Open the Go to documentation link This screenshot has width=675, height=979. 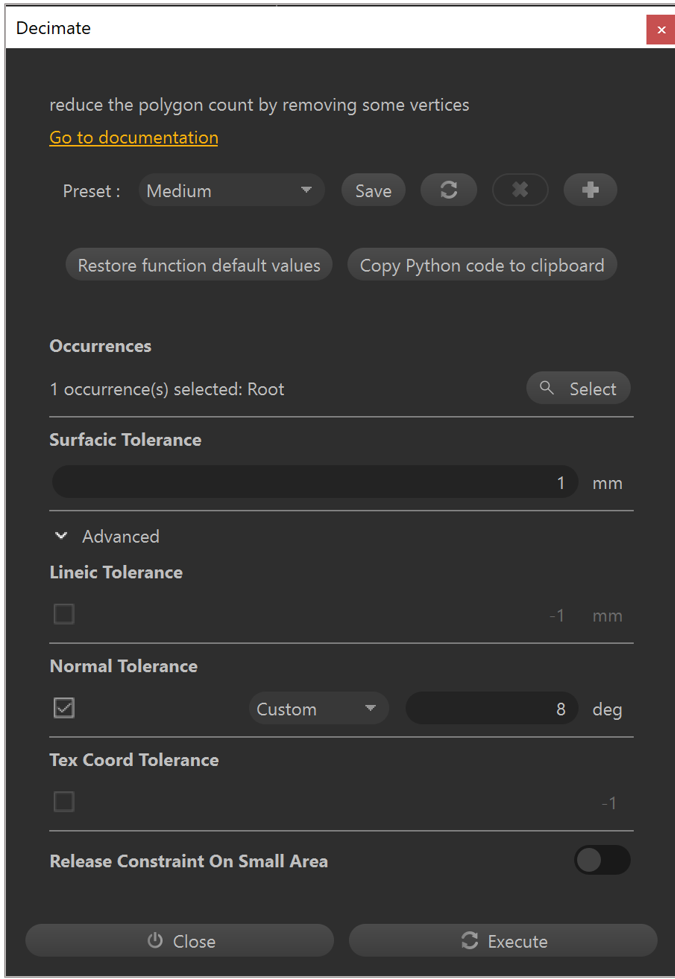coord(134,137)
